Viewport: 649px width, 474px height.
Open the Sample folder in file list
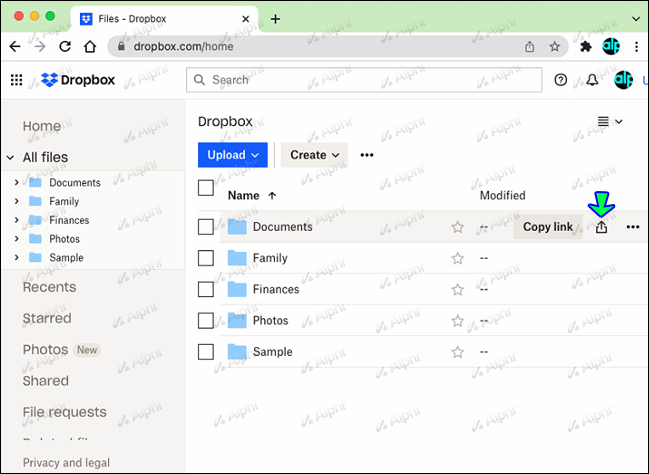(272, 352)
